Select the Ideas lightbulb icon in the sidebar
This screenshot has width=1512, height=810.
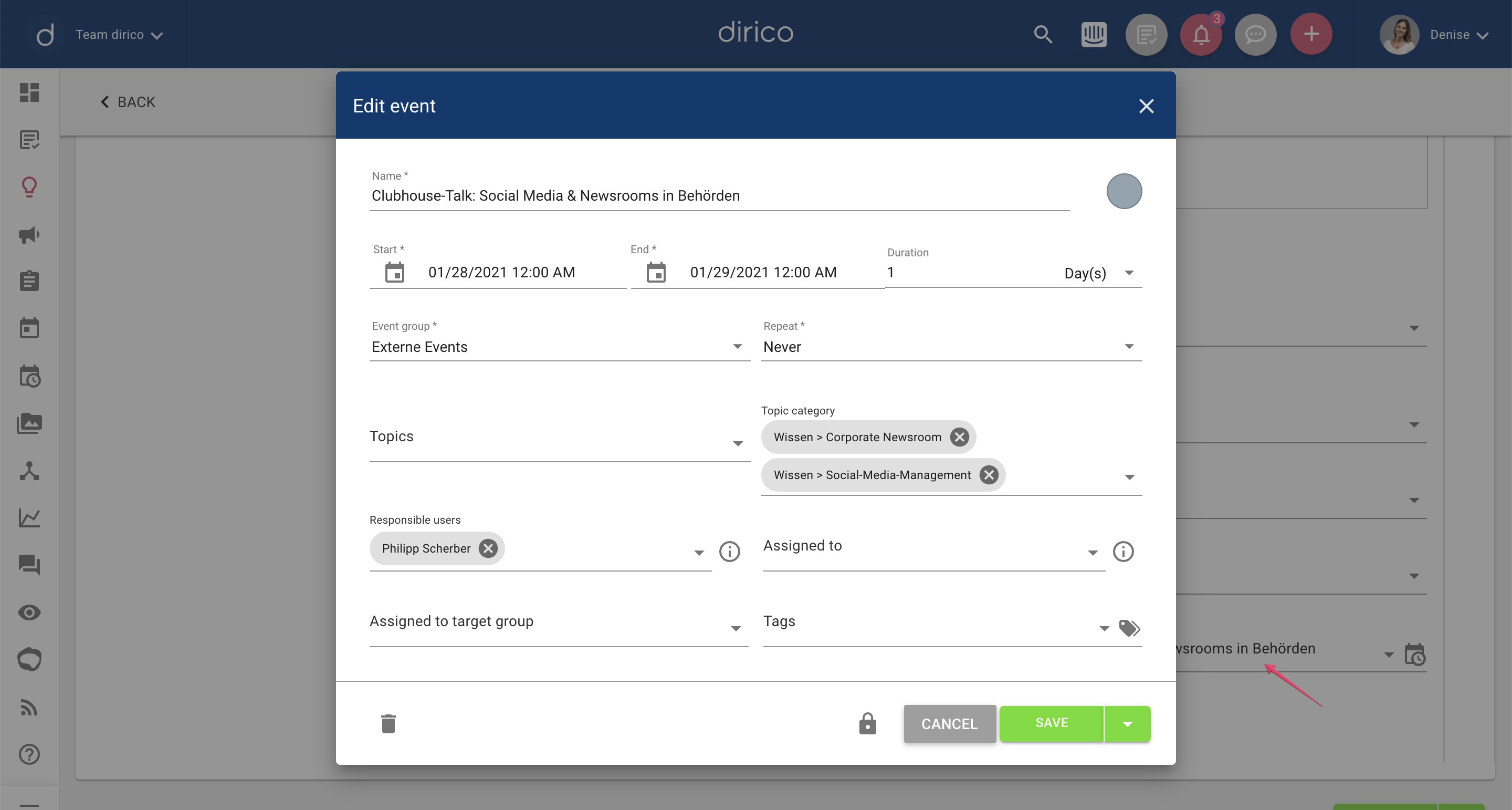(29, 187)
